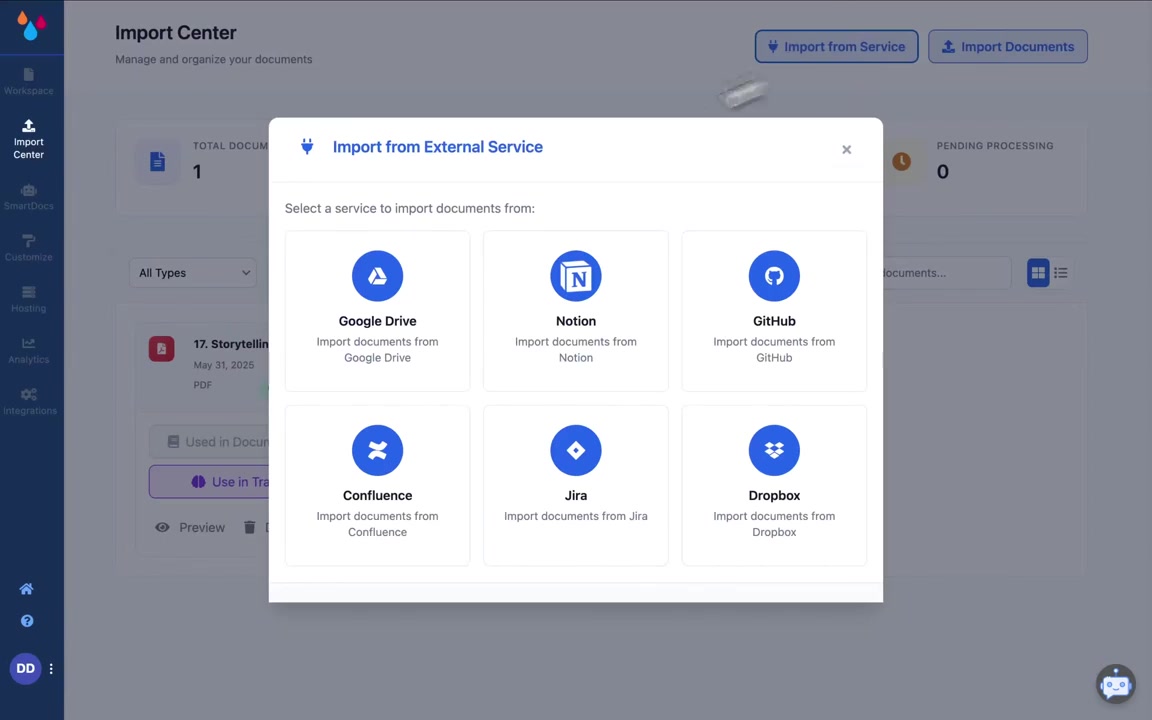
Task: Click the 'Google Drive' card title
Action: click(x=377, y=321)
